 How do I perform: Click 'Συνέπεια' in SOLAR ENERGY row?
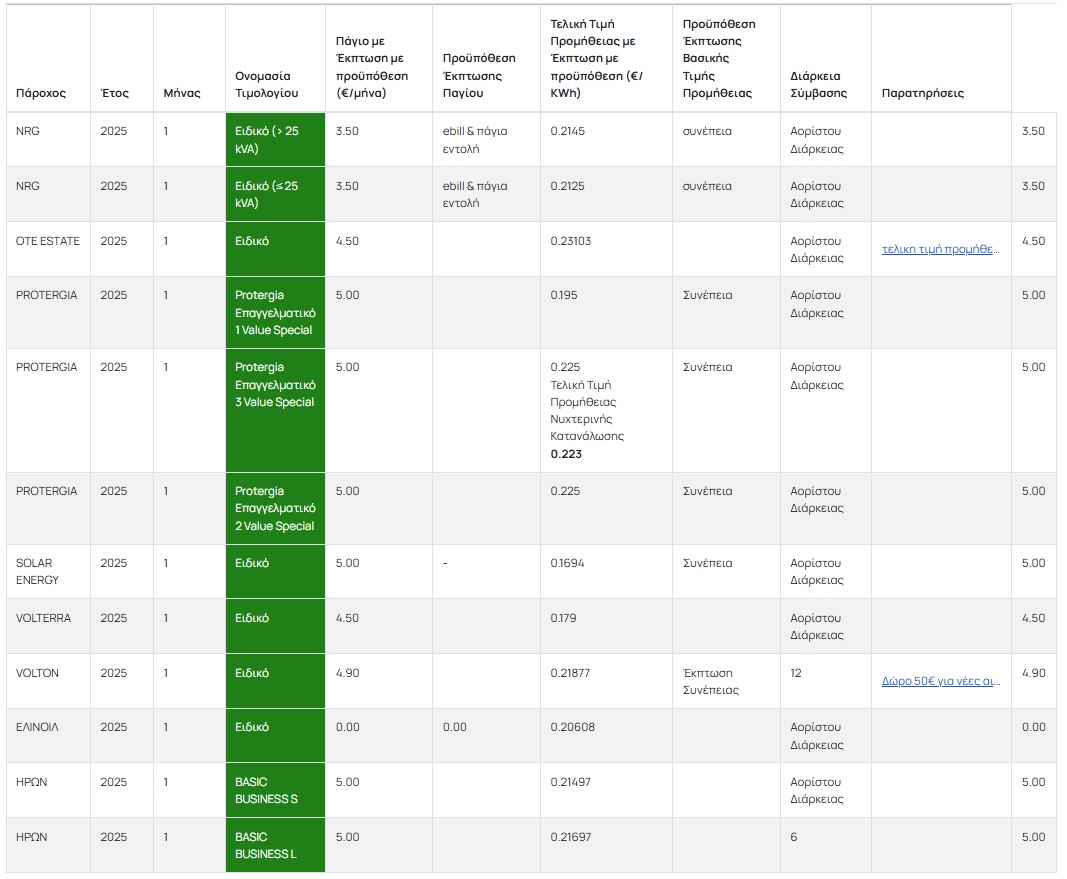click(708, 563)
